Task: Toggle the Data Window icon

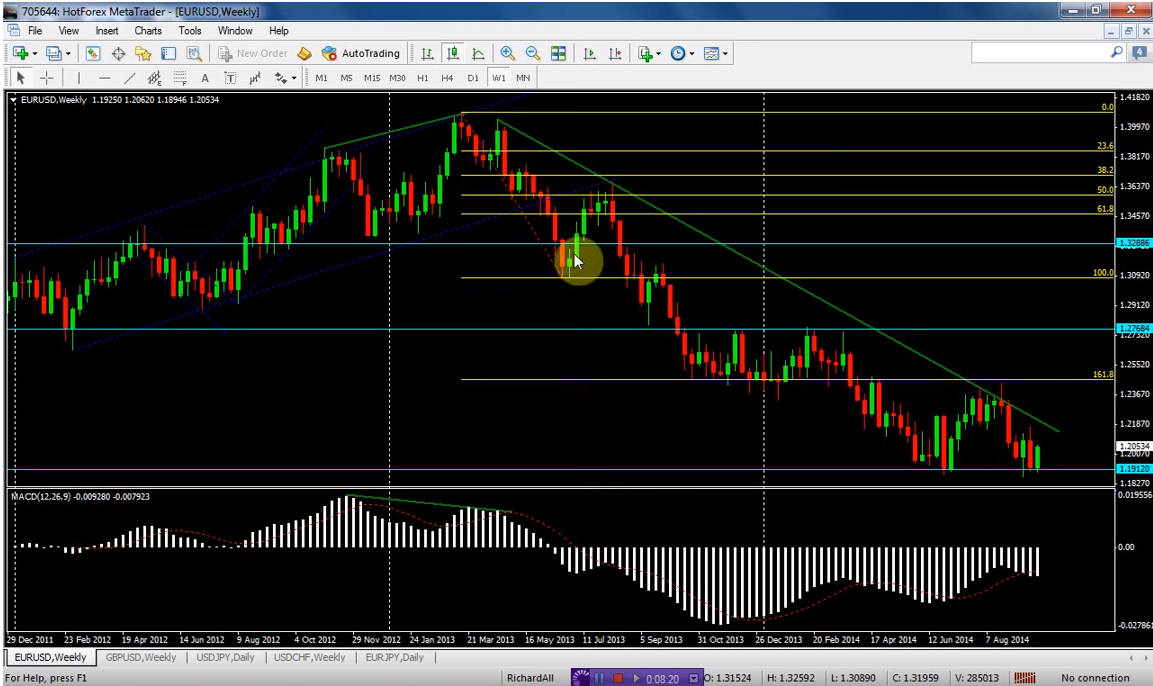Action: [118, 53]
